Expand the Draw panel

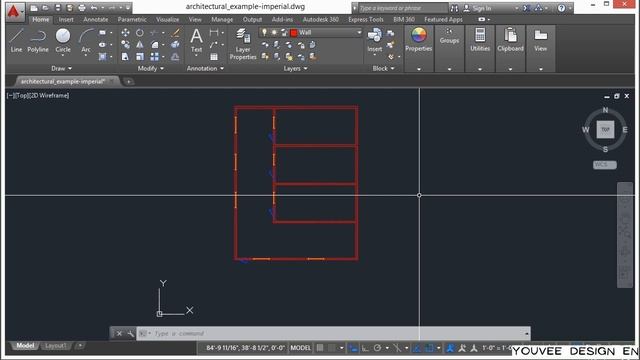point(62,68)
